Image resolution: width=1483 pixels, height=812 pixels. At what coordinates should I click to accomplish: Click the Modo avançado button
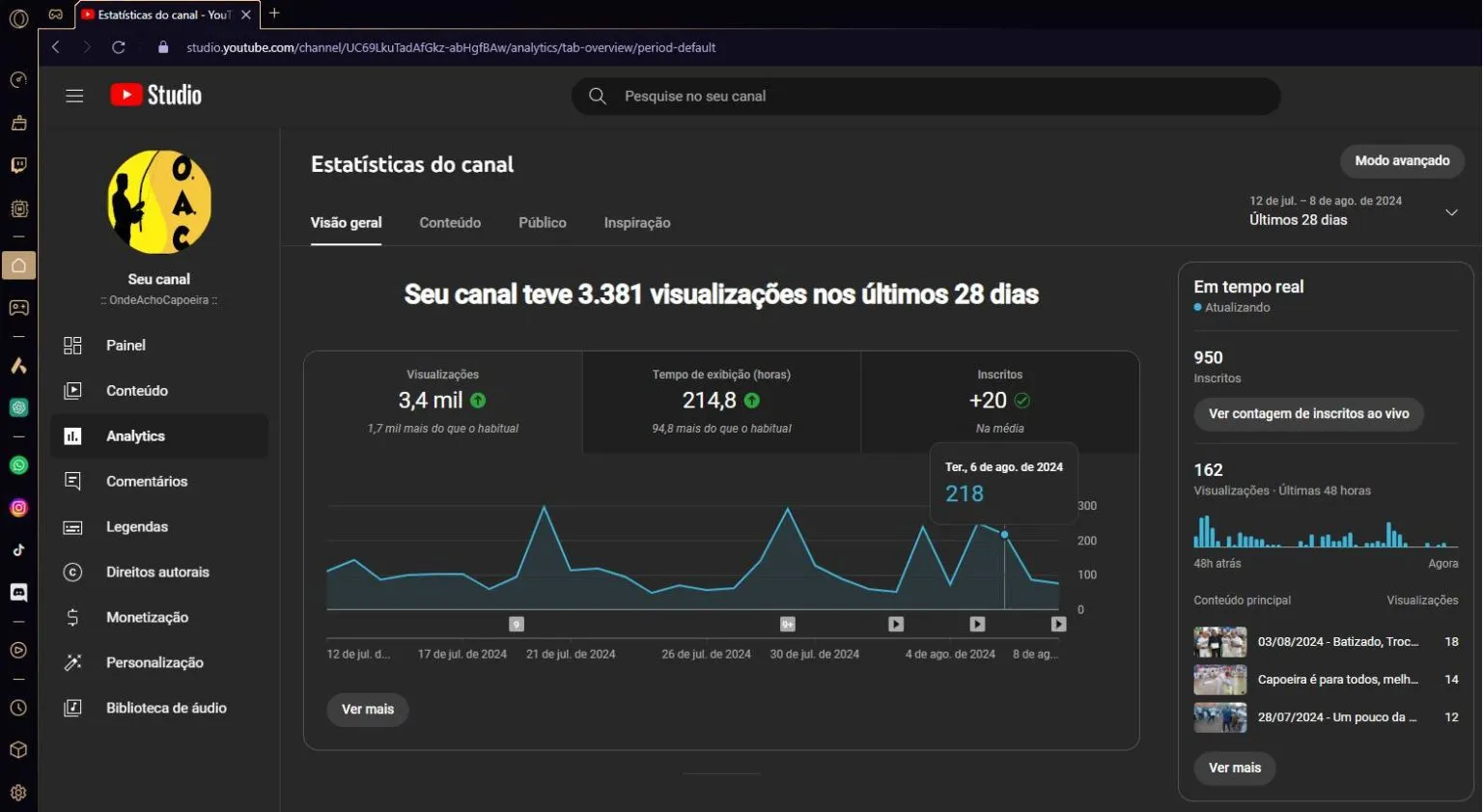pos(1401,161)
